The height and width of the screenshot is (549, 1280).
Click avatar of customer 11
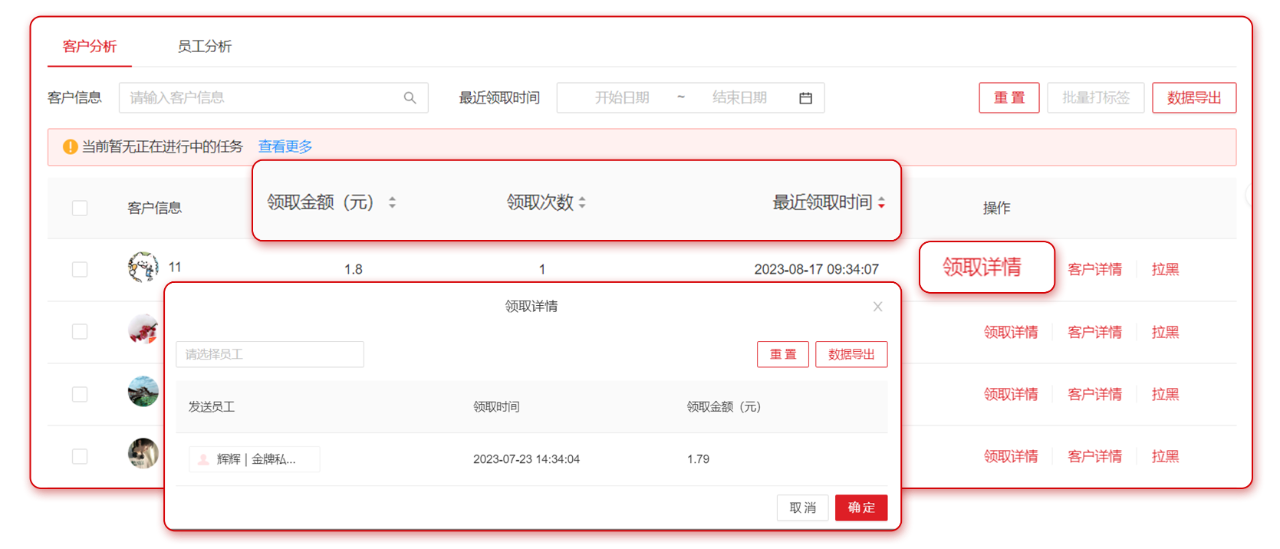point(143,268)
